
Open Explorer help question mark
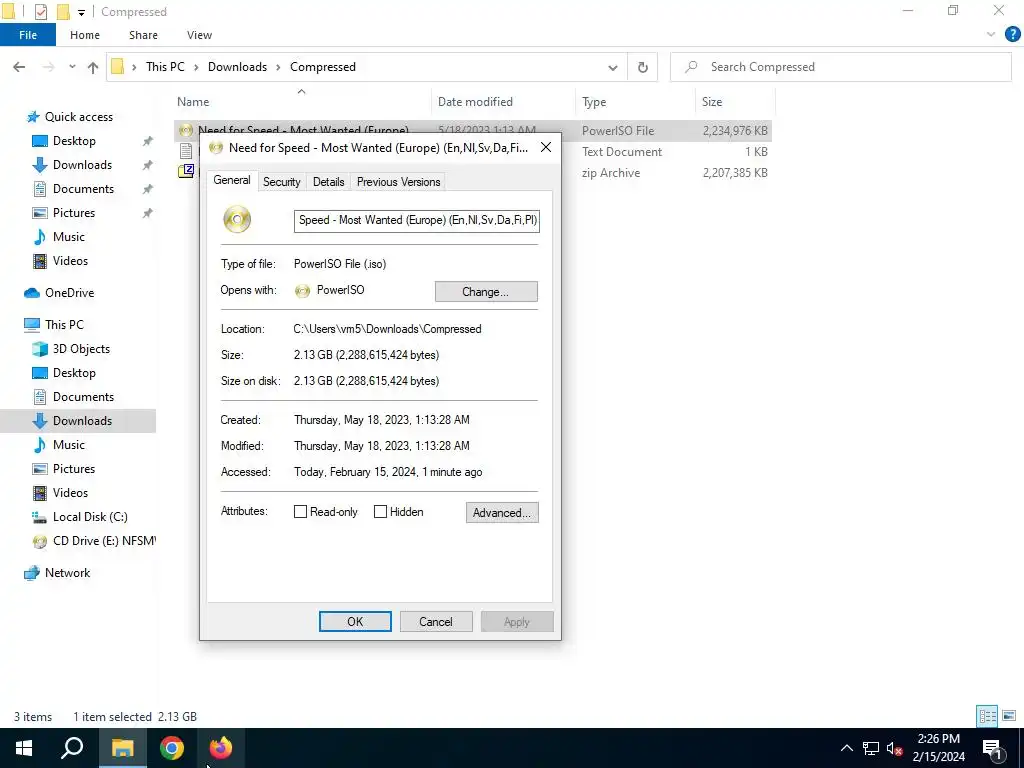(x=1012, y=35)
